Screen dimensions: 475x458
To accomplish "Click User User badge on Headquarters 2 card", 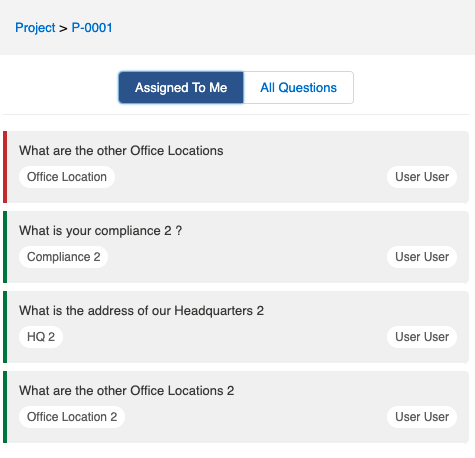I will tap(422, 337).
